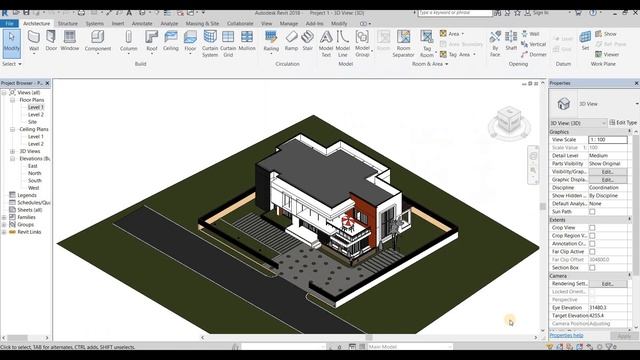Open Level 1 floor plan
This screenshot has height=360, width=640.
coord(36,107)
